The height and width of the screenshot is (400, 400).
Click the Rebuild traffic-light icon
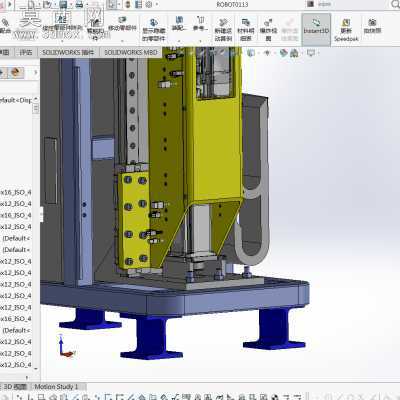tap(127, 4)
